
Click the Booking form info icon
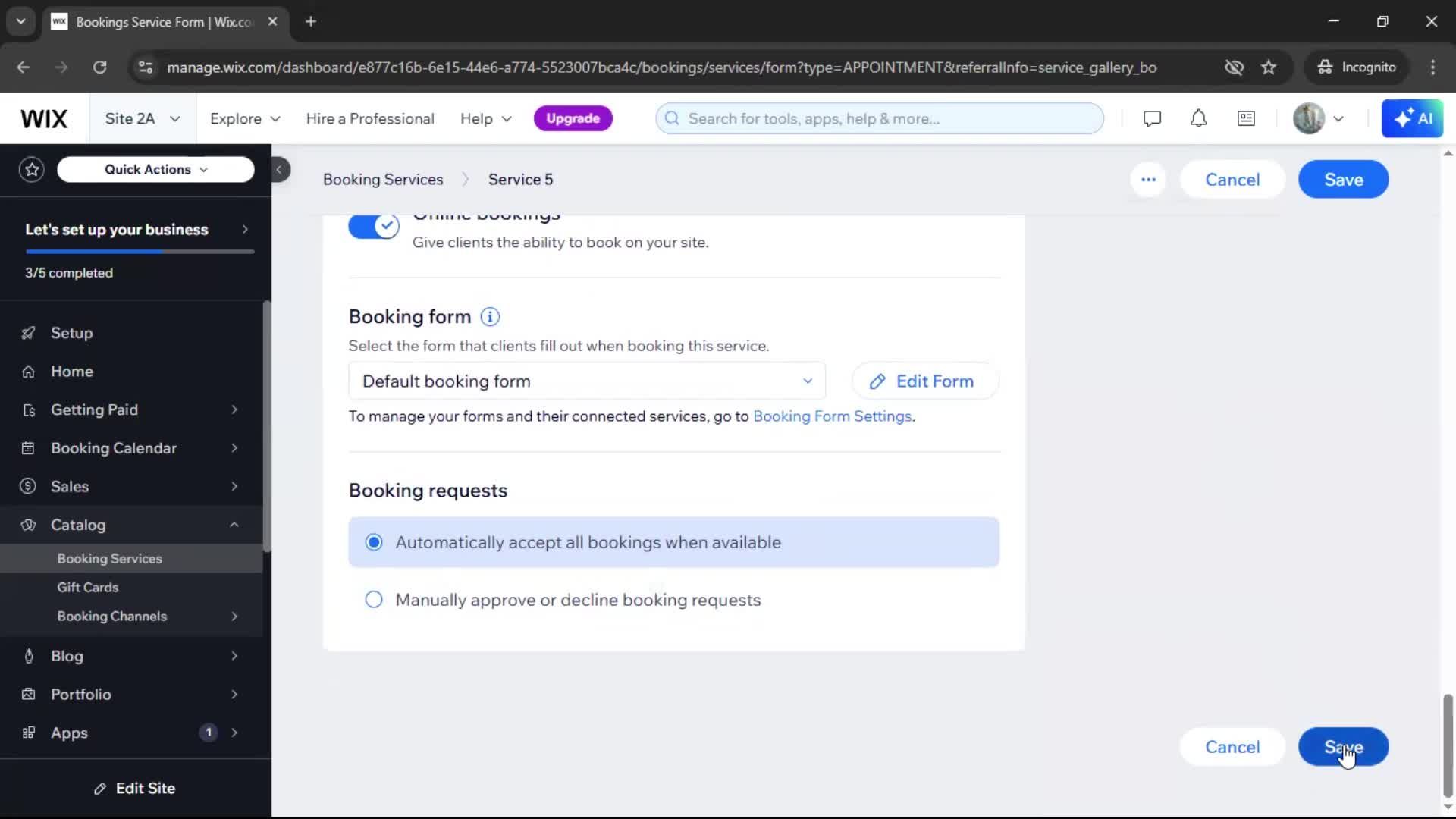[x=490, y=317]
